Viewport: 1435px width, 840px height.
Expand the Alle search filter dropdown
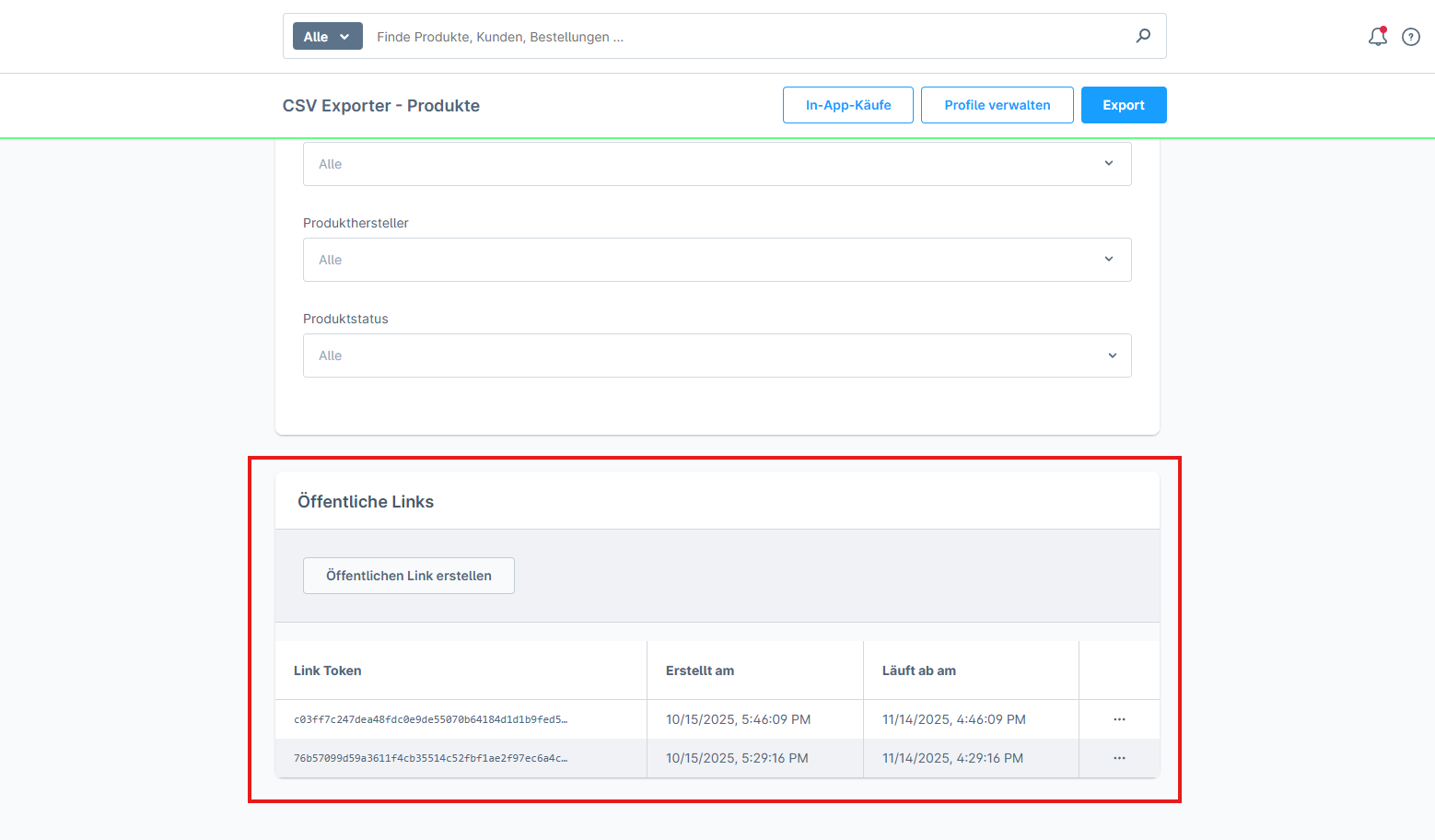[327, 37]
